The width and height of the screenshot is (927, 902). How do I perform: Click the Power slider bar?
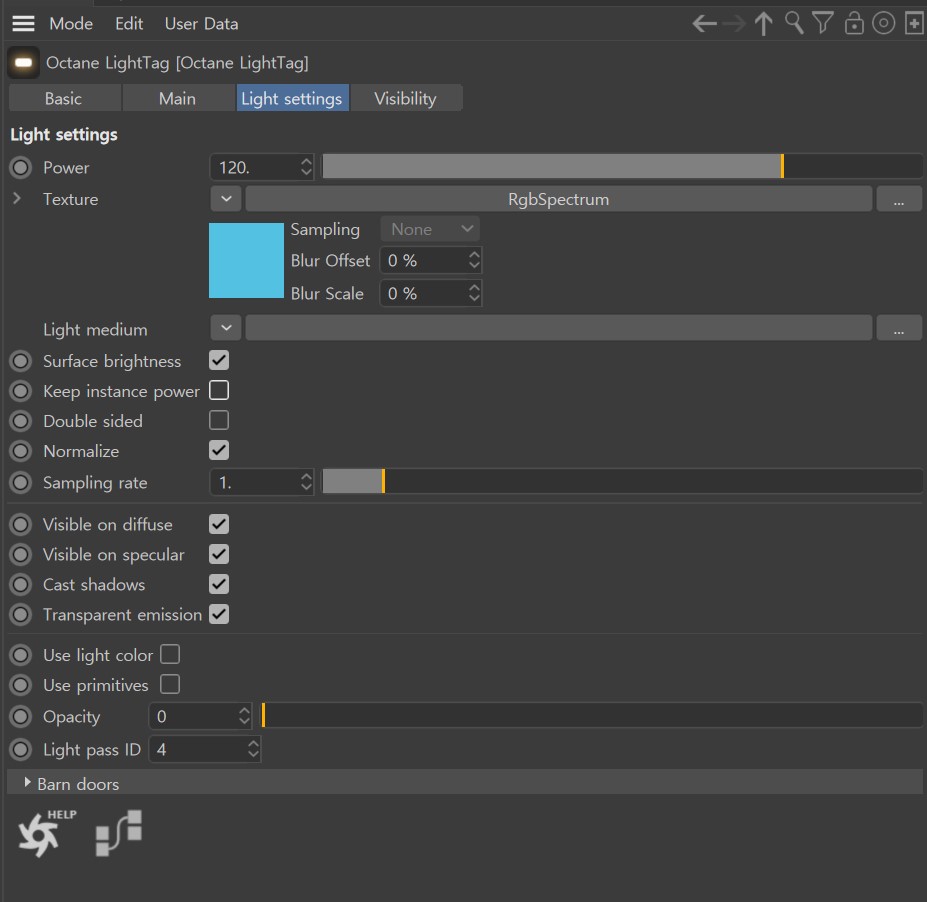tap(622, 166)
